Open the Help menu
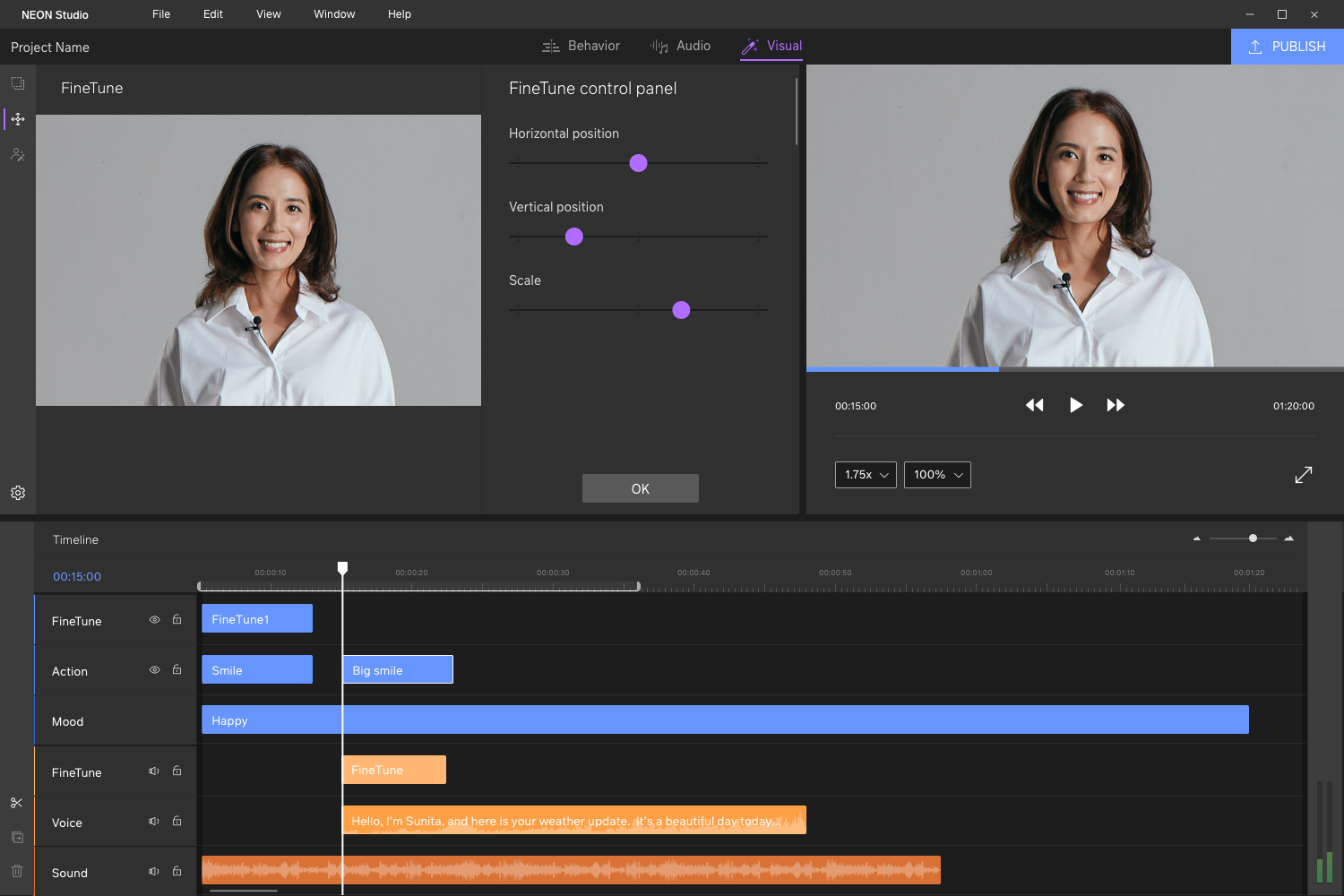Viewport: 1344px width, 896px height. [x=400, y=14]
